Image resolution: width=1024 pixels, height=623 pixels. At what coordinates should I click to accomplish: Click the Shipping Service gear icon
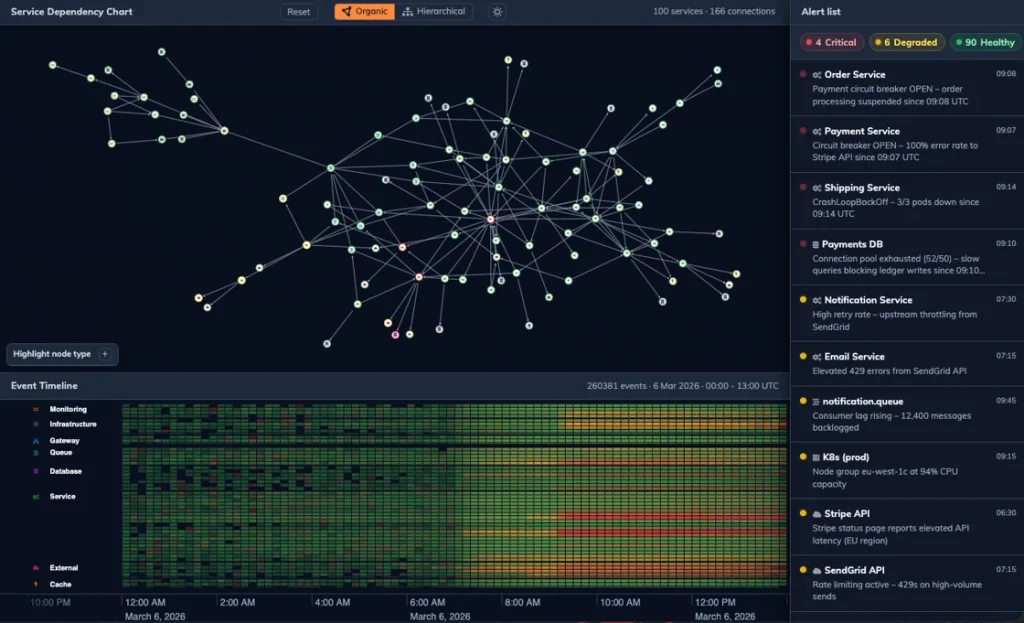816,188
